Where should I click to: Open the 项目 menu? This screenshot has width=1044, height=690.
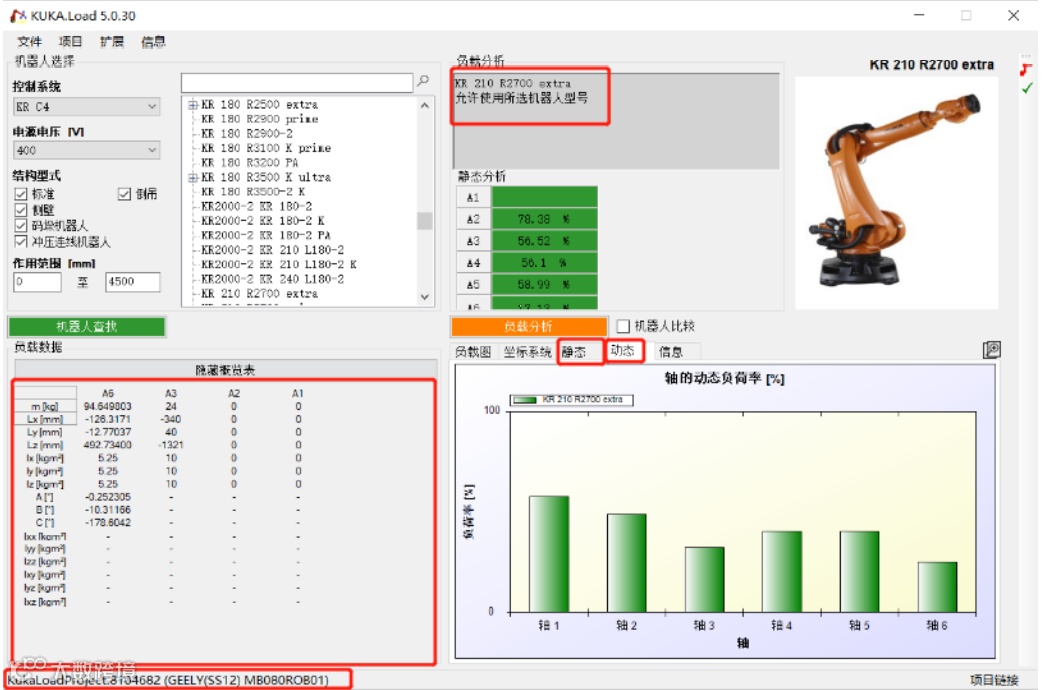(70, 41)
